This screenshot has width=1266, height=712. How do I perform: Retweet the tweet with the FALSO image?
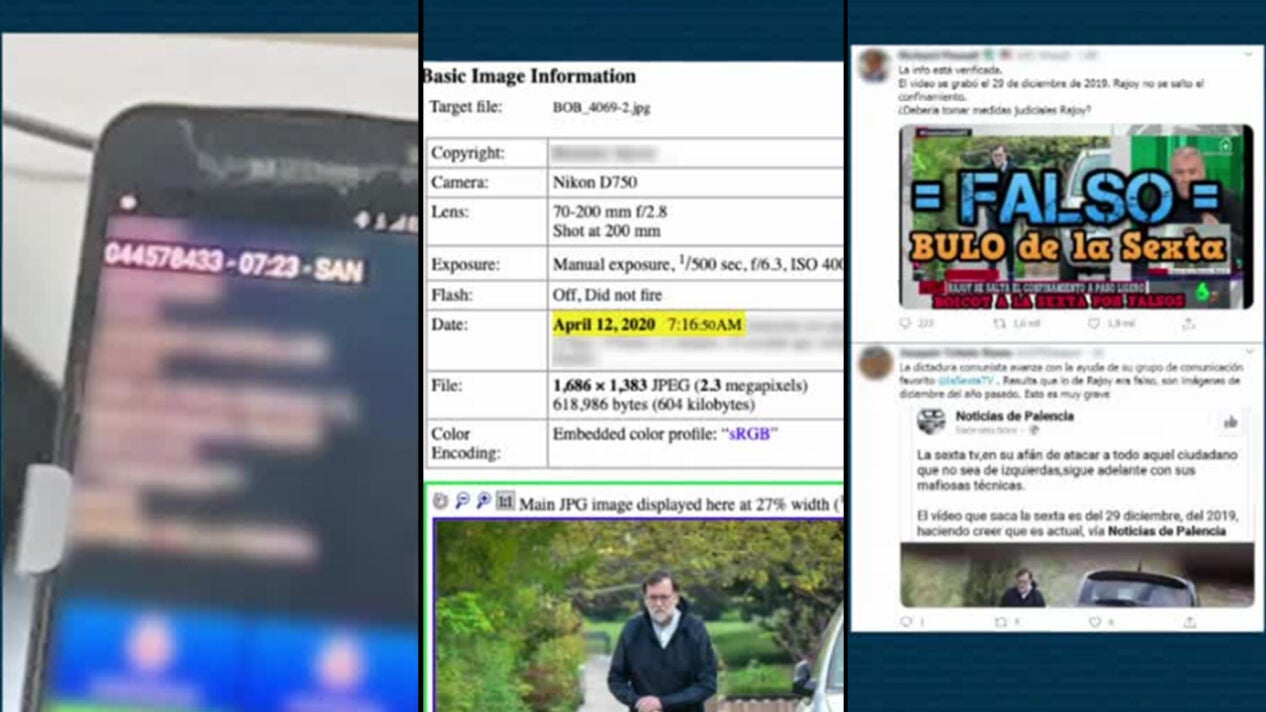[999, 324]
